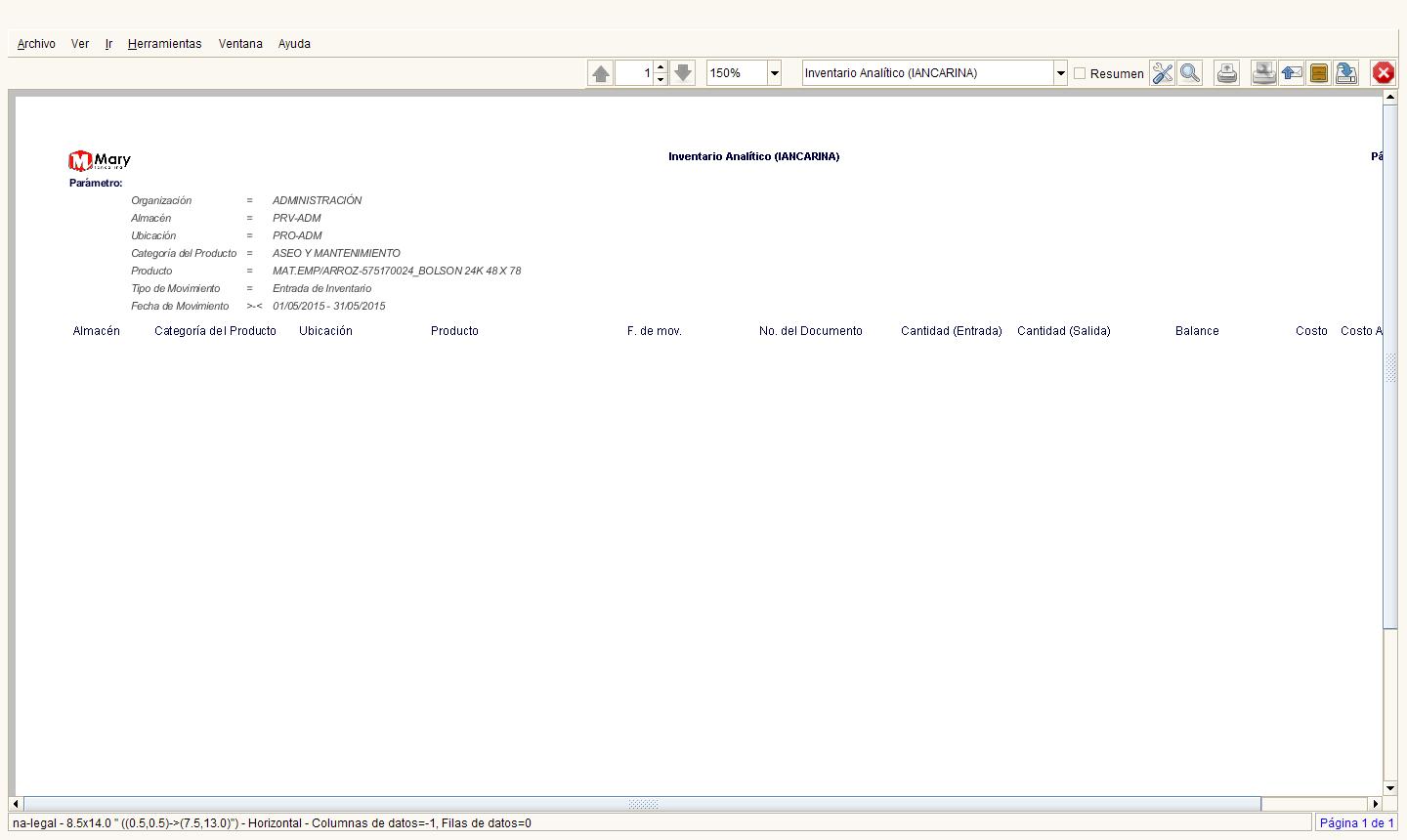Click the scroll right arrow

point(1376,804)
